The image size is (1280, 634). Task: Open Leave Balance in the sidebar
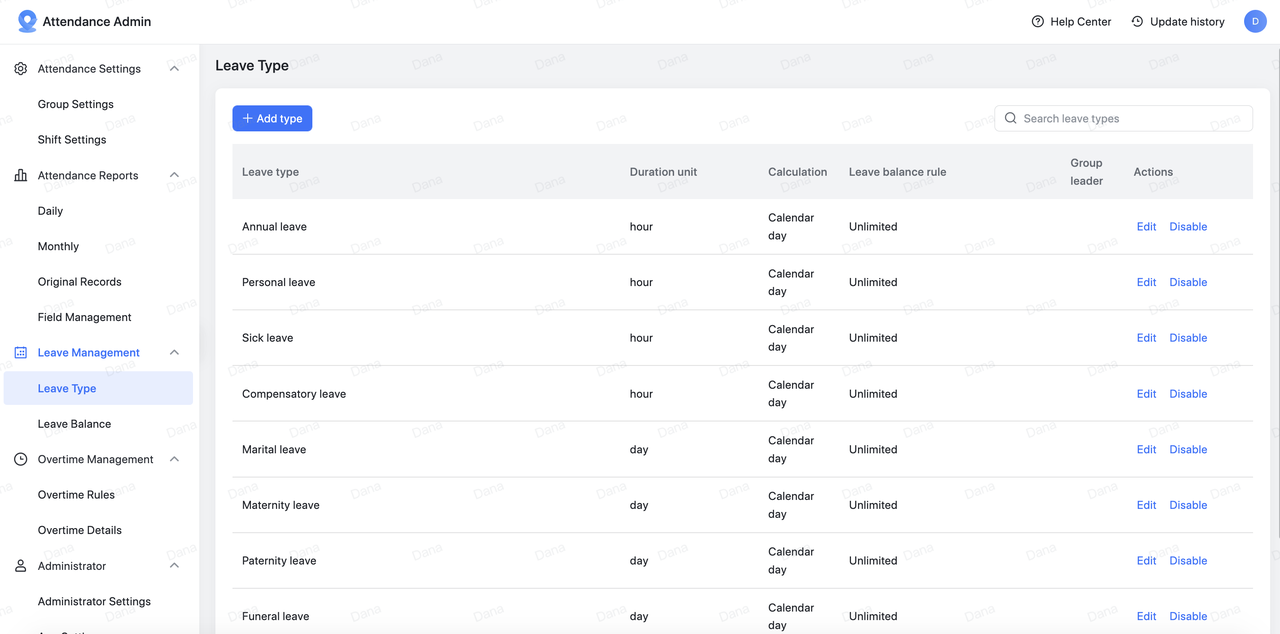click(x=74, y=424)
